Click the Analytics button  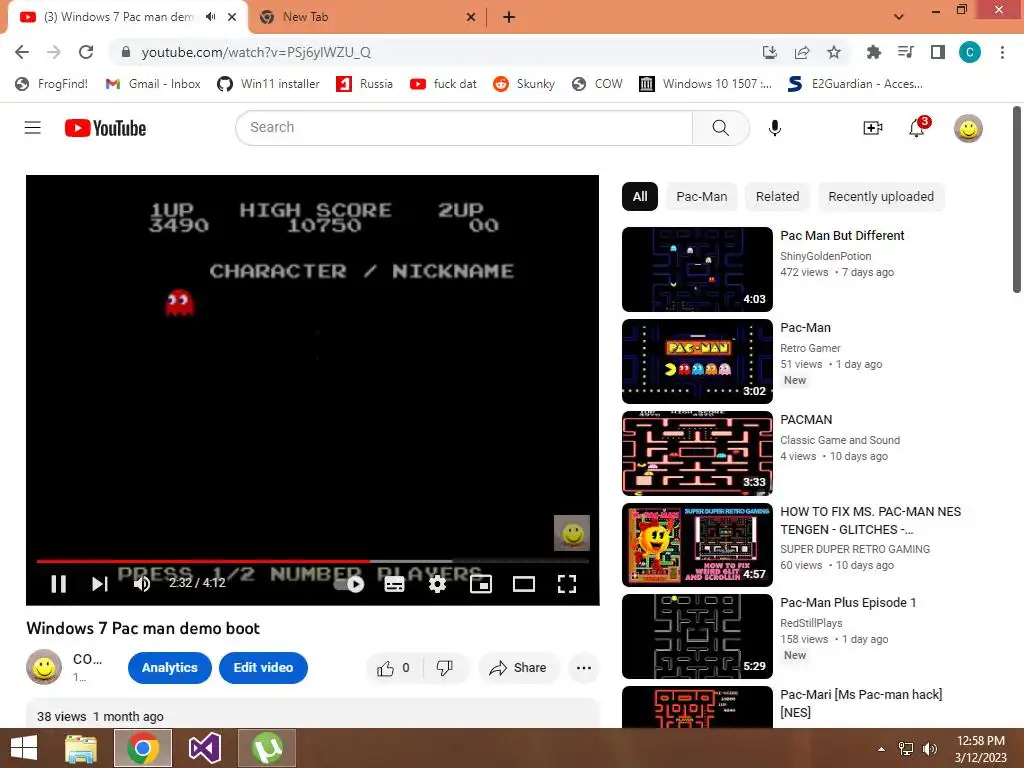coord(170,667)
